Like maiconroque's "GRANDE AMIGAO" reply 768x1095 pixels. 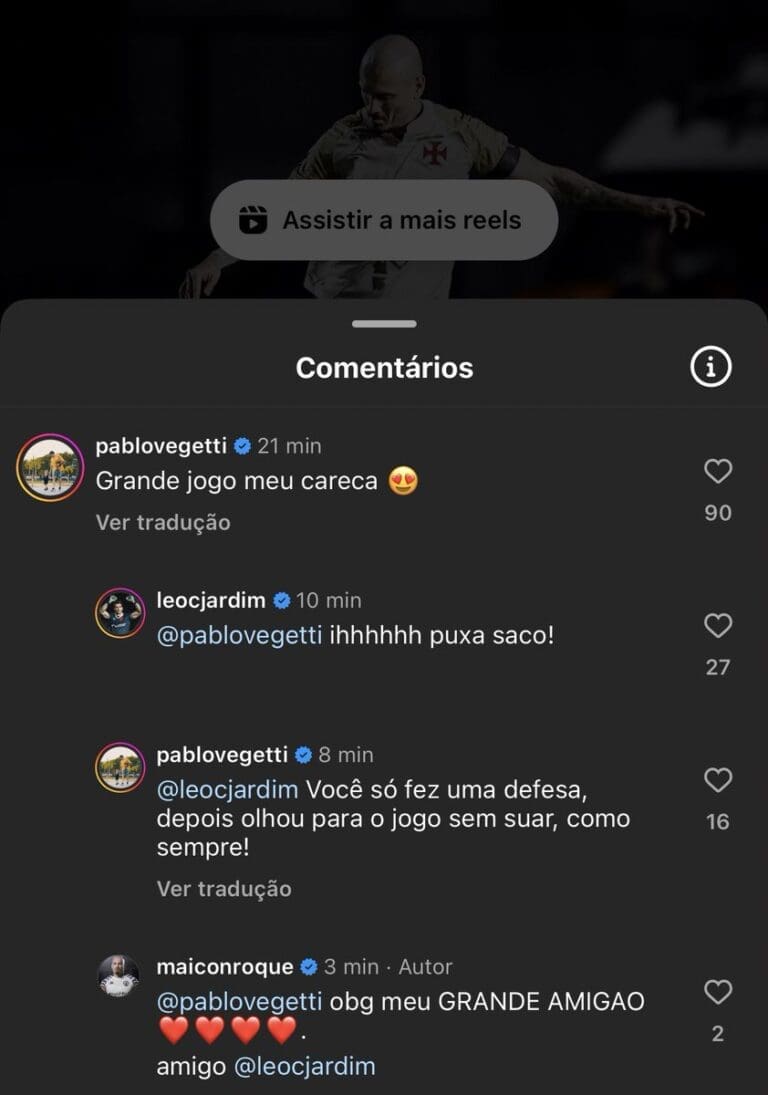click(718, 992)
